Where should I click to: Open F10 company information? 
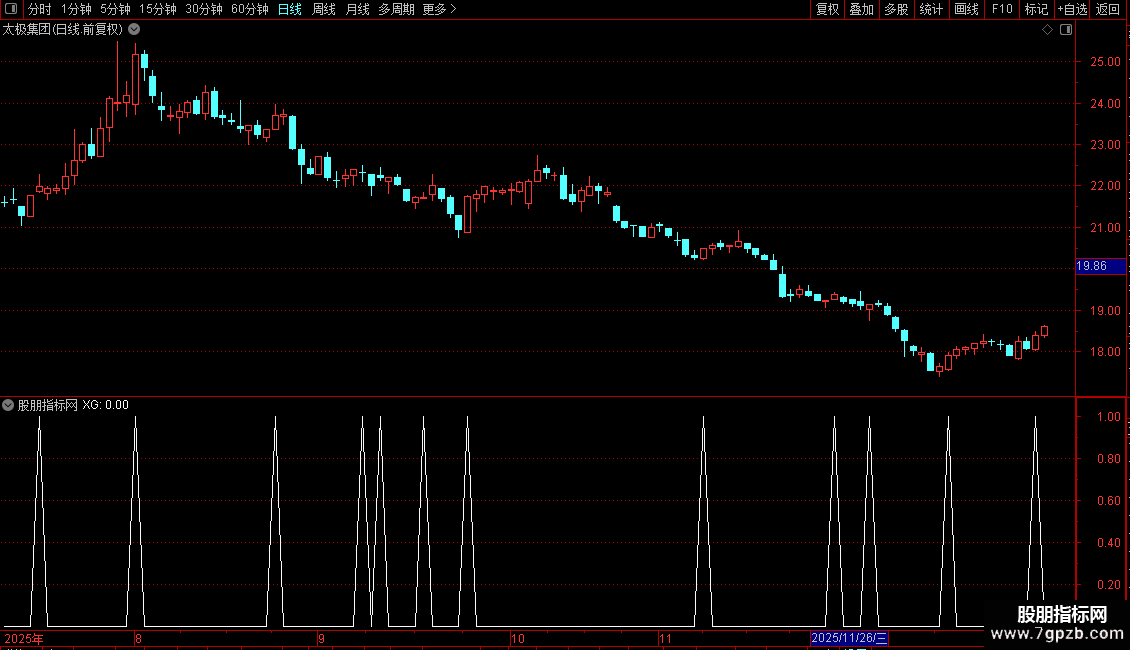click(1002, 9)
